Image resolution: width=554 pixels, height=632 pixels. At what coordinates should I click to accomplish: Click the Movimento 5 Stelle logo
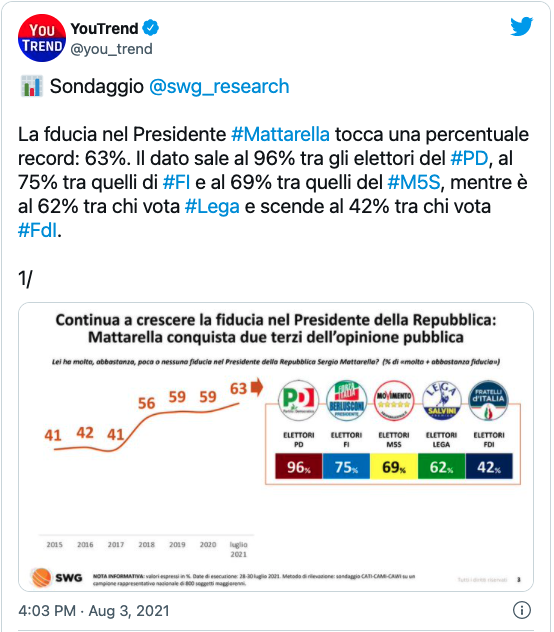coord(394,400)
